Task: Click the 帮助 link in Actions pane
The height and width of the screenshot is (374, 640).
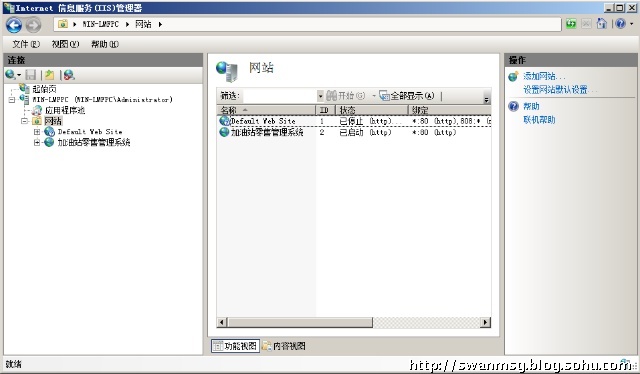Action: pyautogui.click(x=531, y=106)
